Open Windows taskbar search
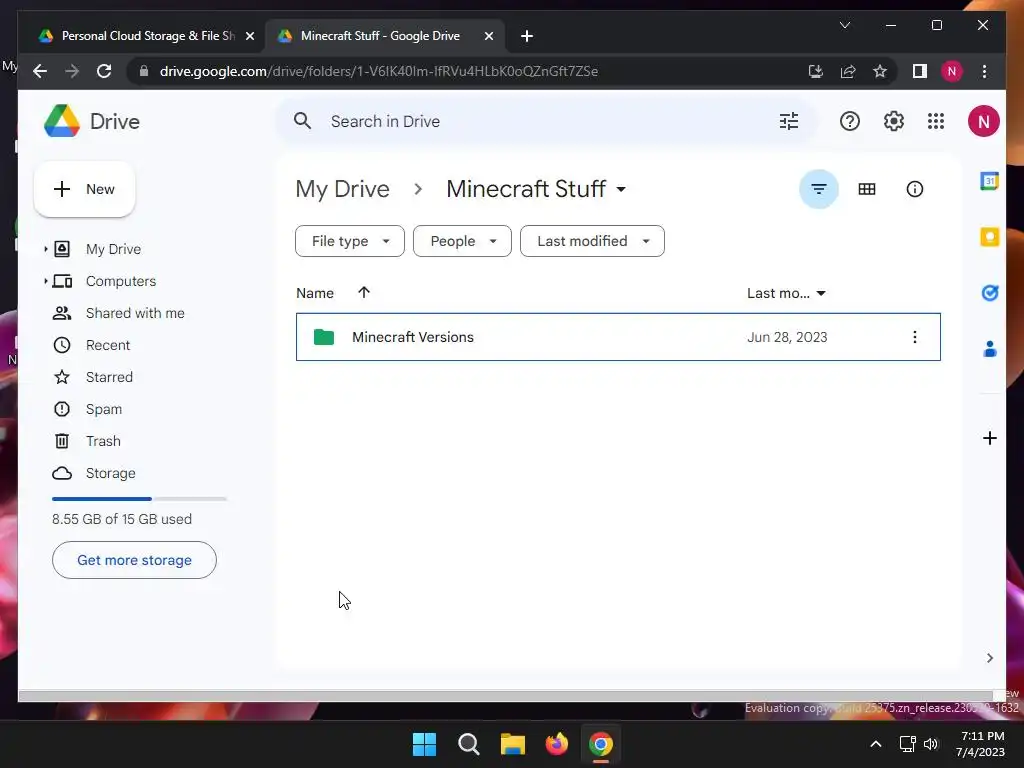The image size is (1024, 768). tap(468, 744)
